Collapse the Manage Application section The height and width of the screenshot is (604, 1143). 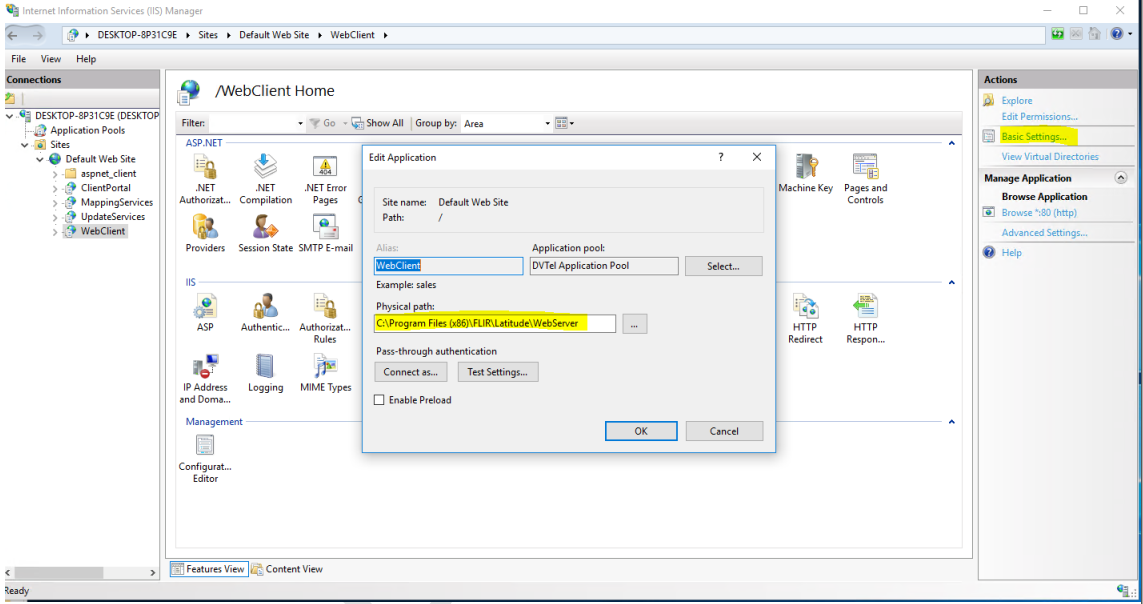click(1120, 178)
